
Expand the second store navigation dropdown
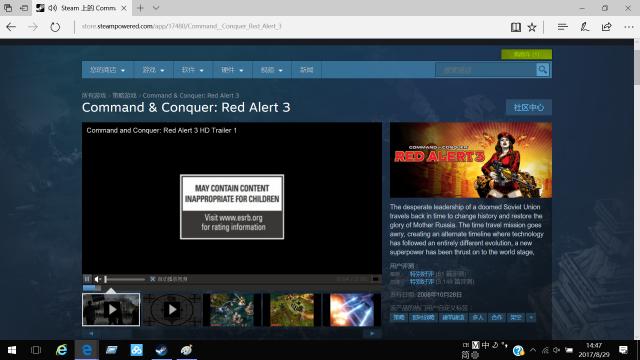[x=153, y=70]
